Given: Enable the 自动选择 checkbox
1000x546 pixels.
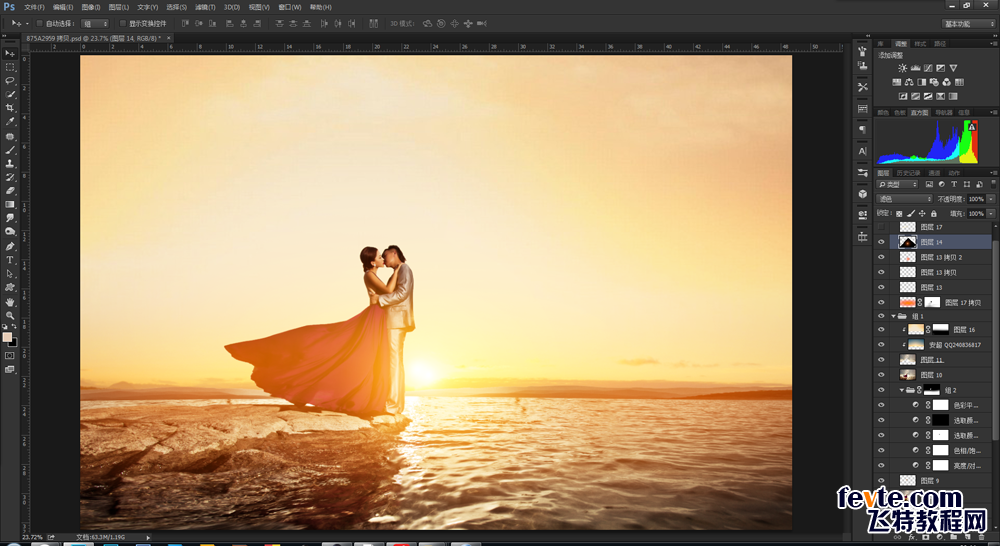Looking at the screenshot, I should (x=40, y=24).
